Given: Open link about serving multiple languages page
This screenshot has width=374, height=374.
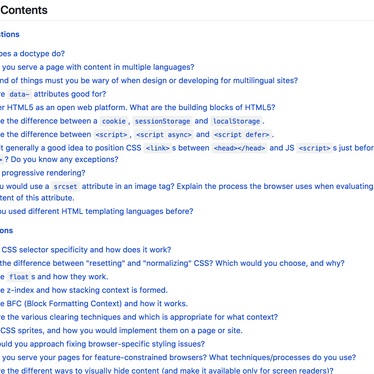Looking at the screenshot, I should click(x=97, y=67).
